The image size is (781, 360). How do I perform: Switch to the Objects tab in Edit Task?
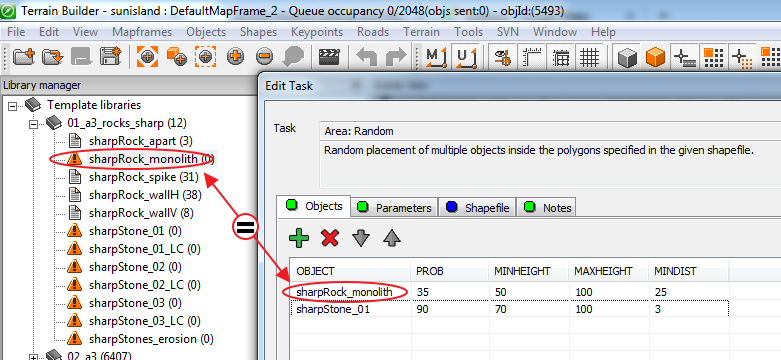[x=314, y=206]
